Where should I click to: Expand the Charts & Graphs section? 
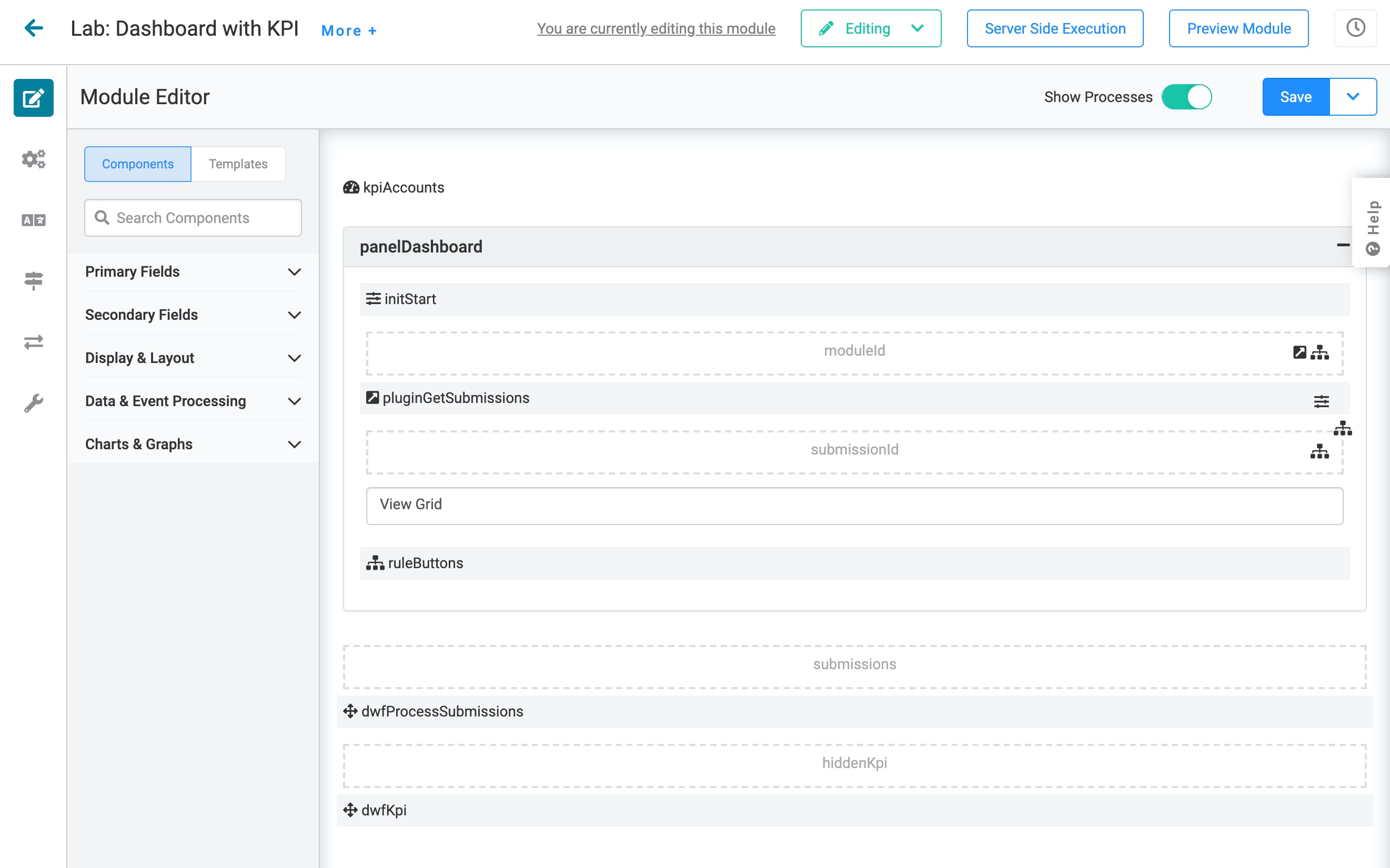click(x=193, y=444)
